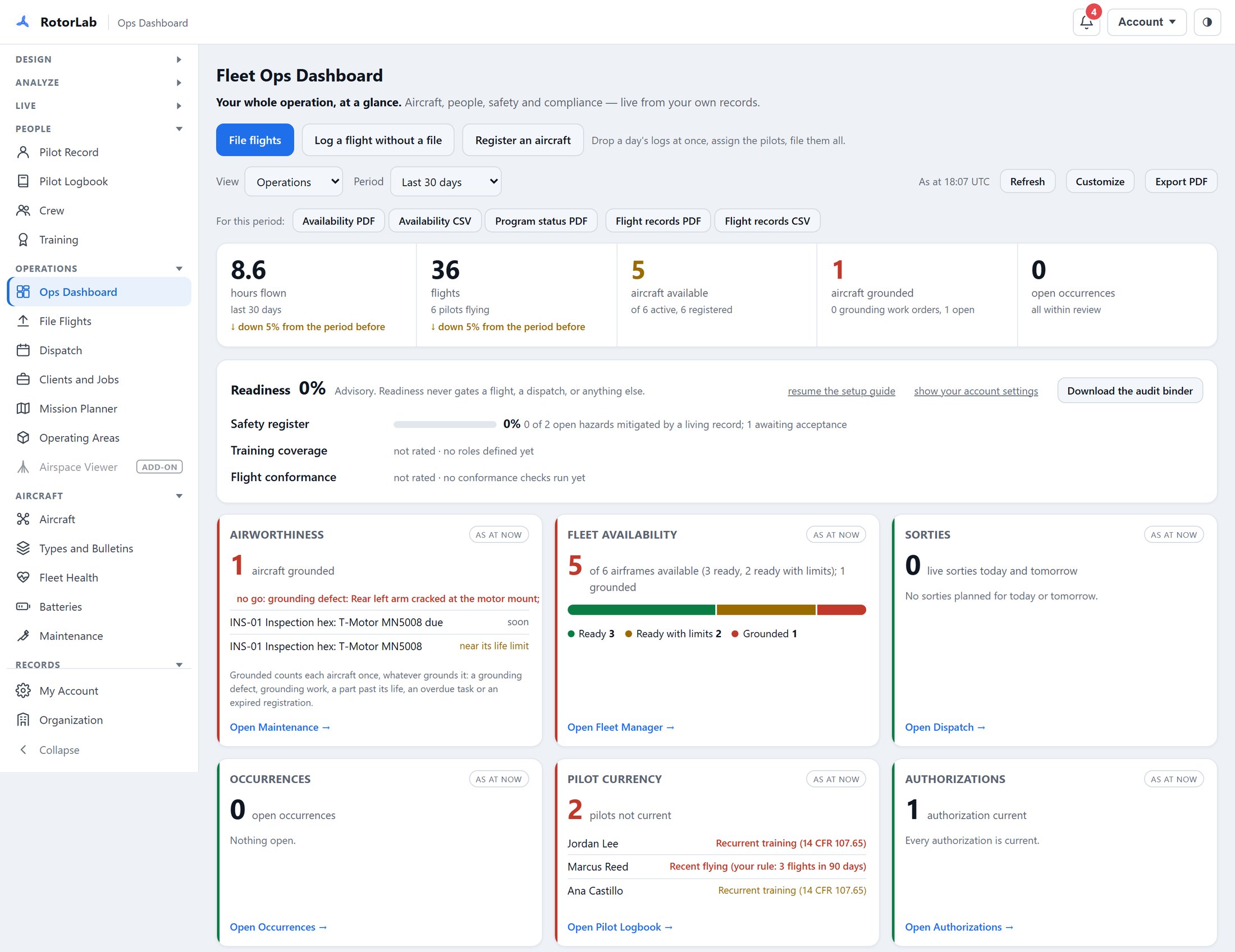The height and width of the screenshot is (952, 1235).
Task: Collapse the PEOPLE sidebar section
Action: coord(99,129)
